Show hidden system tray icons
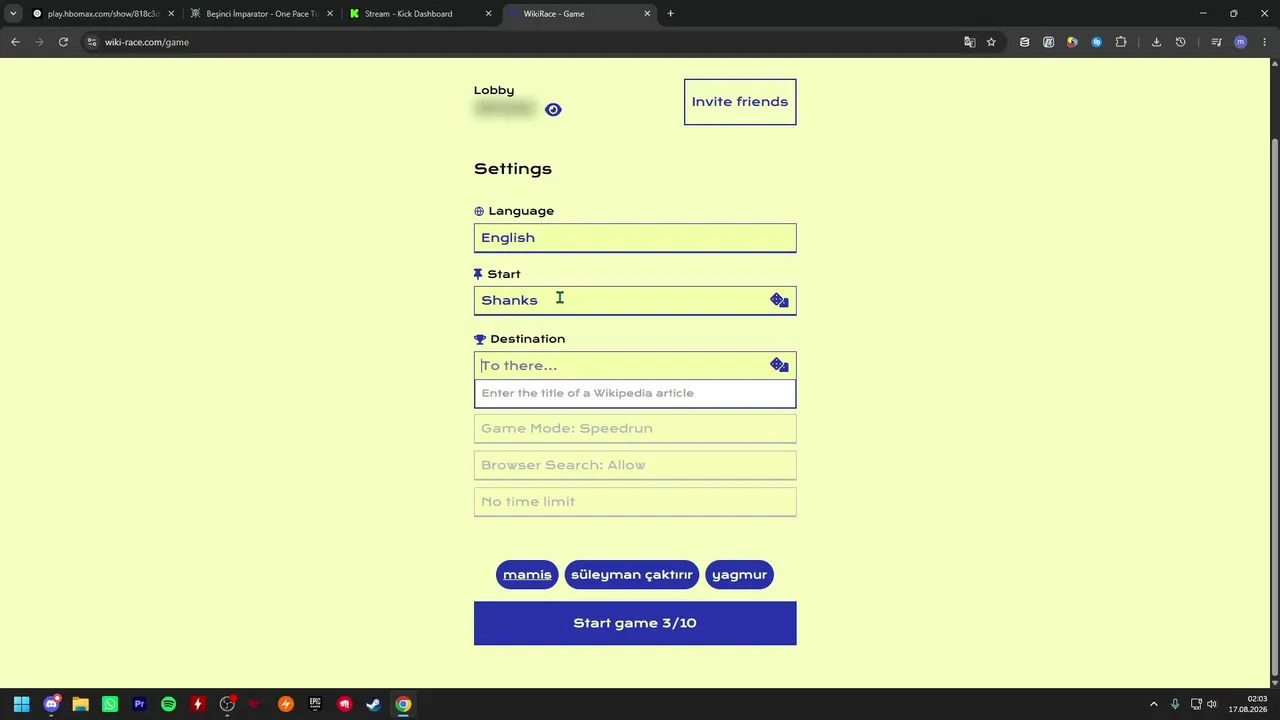This screenshot has height=720, width=1280. click(1153, 704)
